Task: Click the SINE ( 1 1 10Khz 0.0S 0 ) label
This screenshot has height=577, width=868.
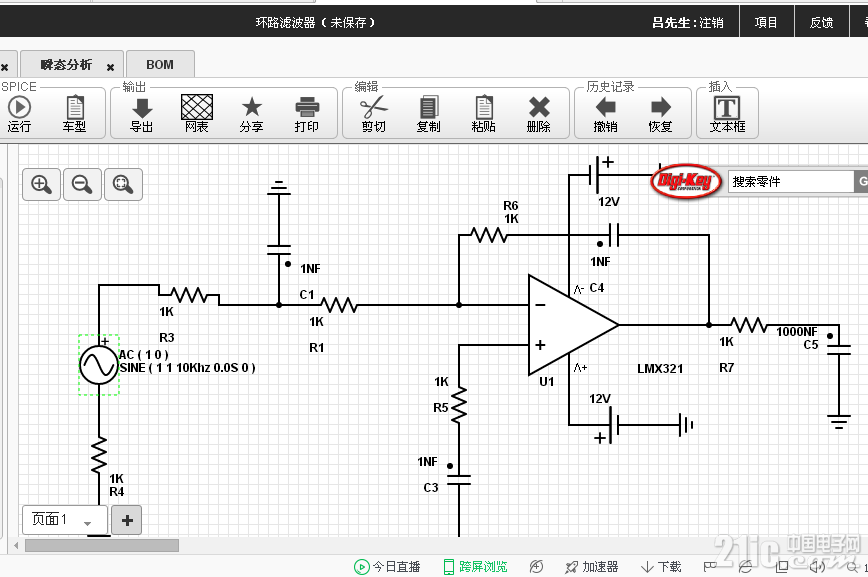Action: [x=188, y=368]
